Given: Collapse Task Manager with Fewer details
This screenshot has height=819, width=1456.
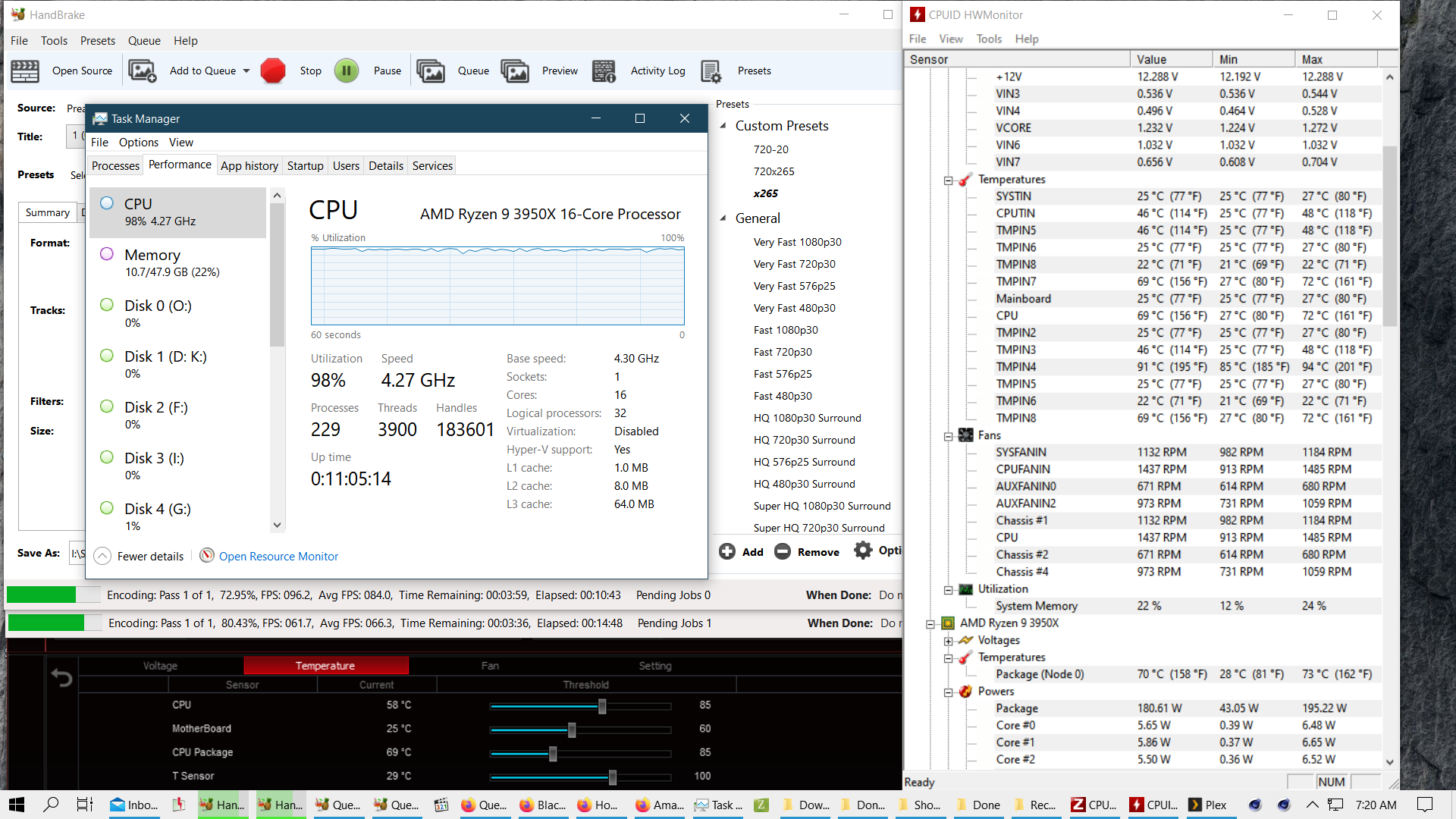Looking at the screenshot, I should click(140, 556).
